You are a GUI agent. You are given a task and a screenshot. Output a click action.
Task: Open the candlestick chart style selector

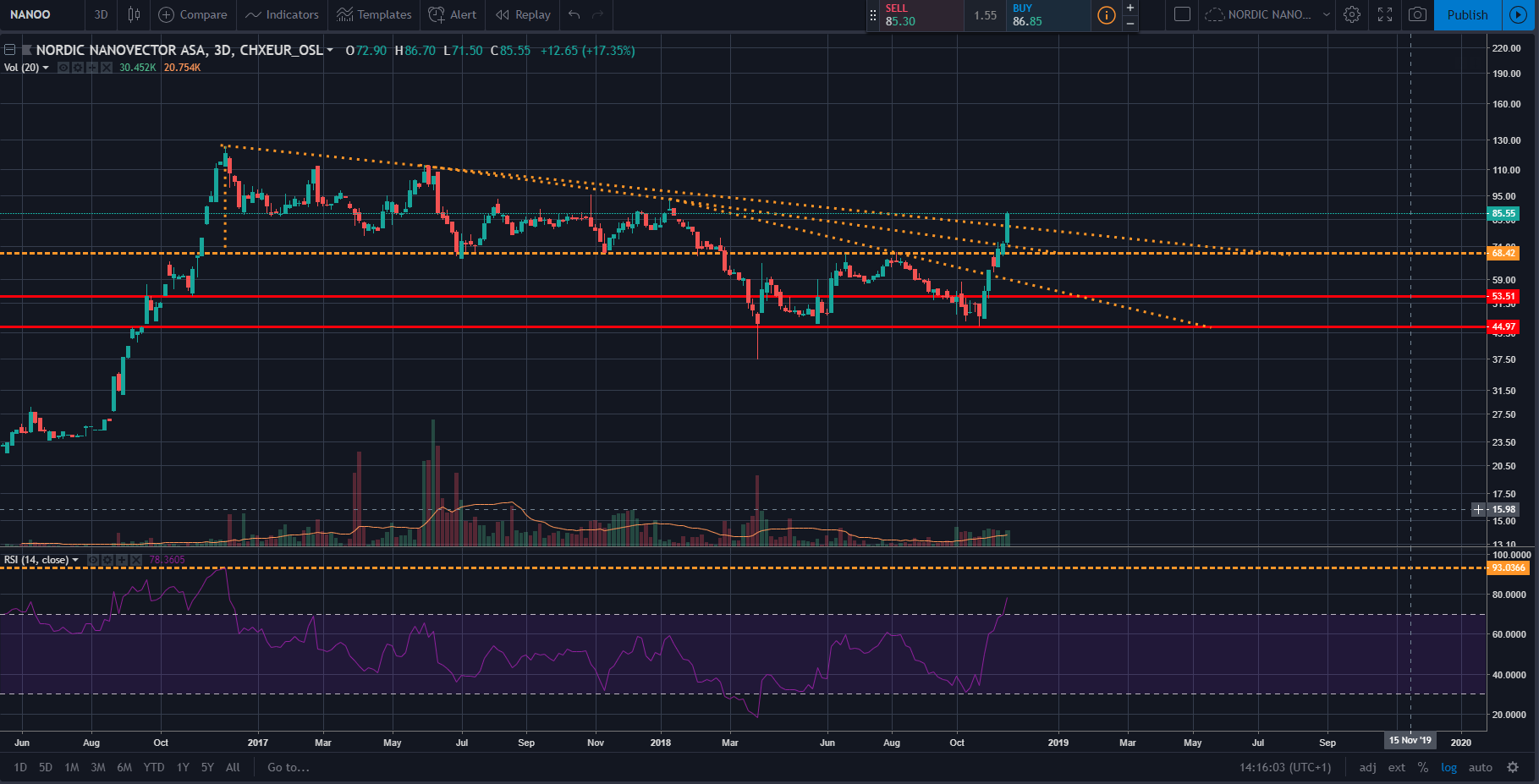[134, 14]
